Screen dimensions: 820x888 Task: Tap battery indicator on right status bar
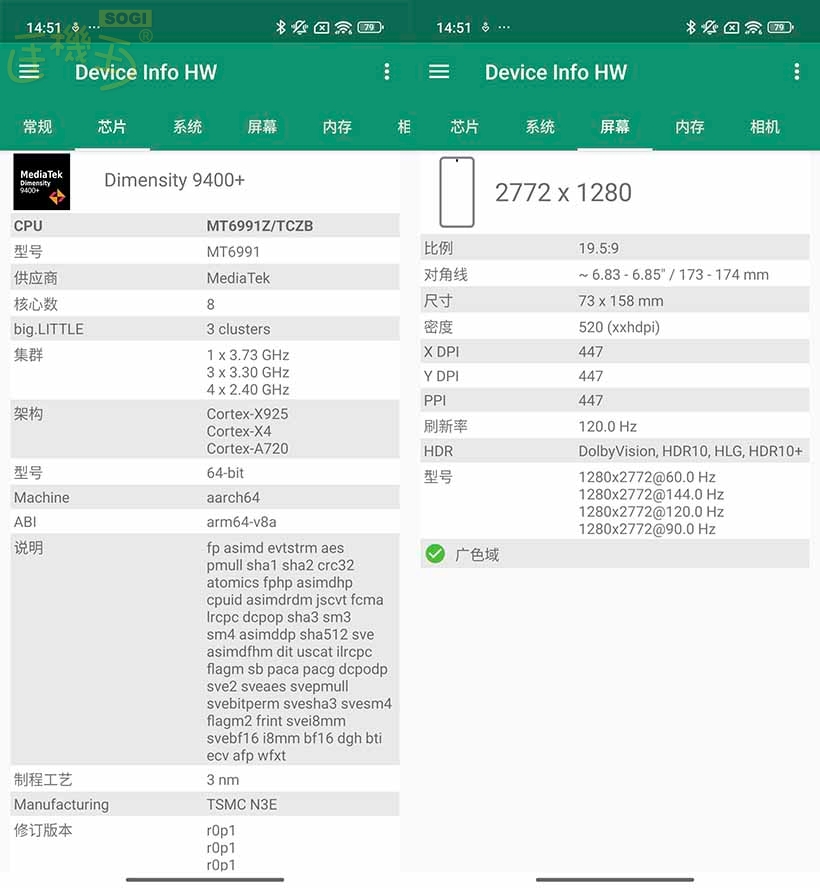(x=780, y=27)
